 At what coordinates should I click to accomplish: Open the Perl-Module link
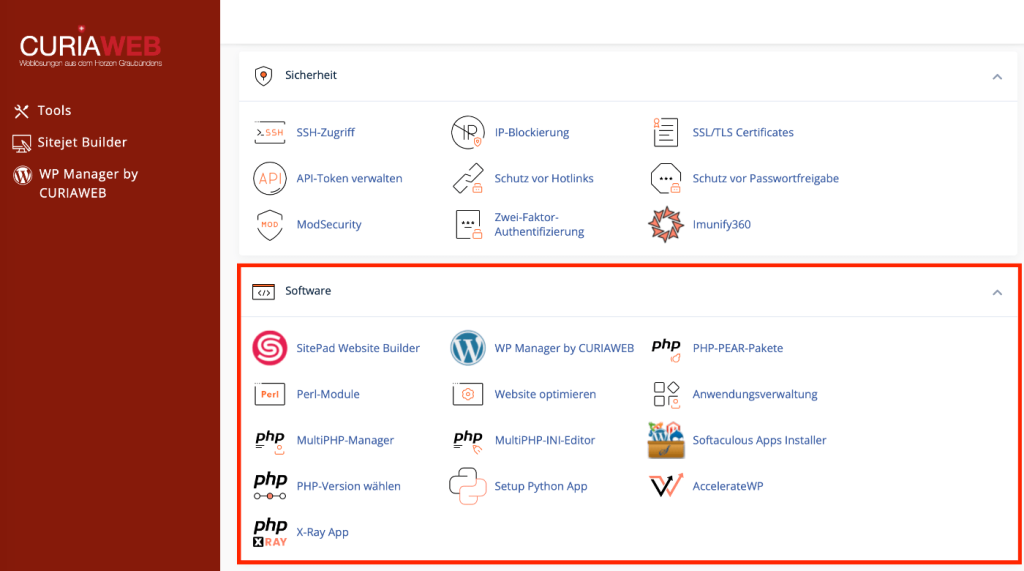(x=328, y=395)
